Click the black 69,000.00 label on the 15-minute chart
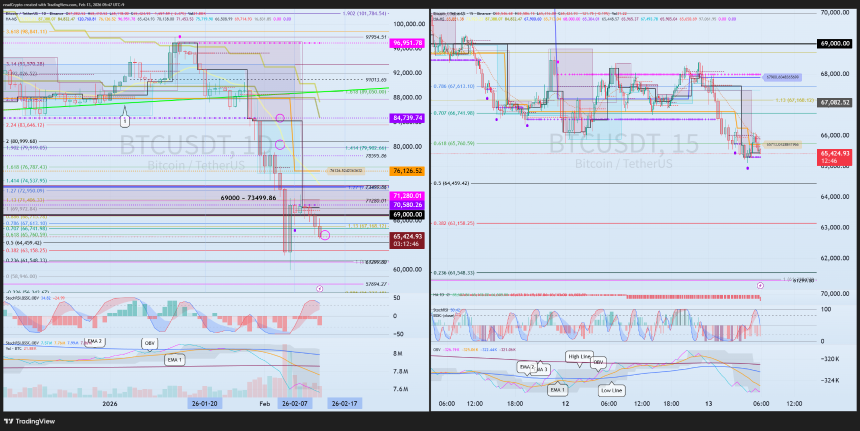860x431 pixels. click(x=835, y=43)
